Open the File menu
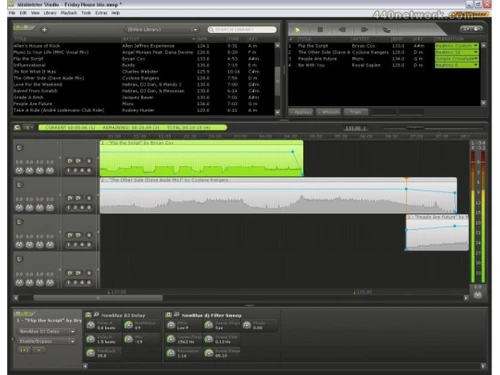Viewport: 500px width, 375px height. [x=12, y=13]
